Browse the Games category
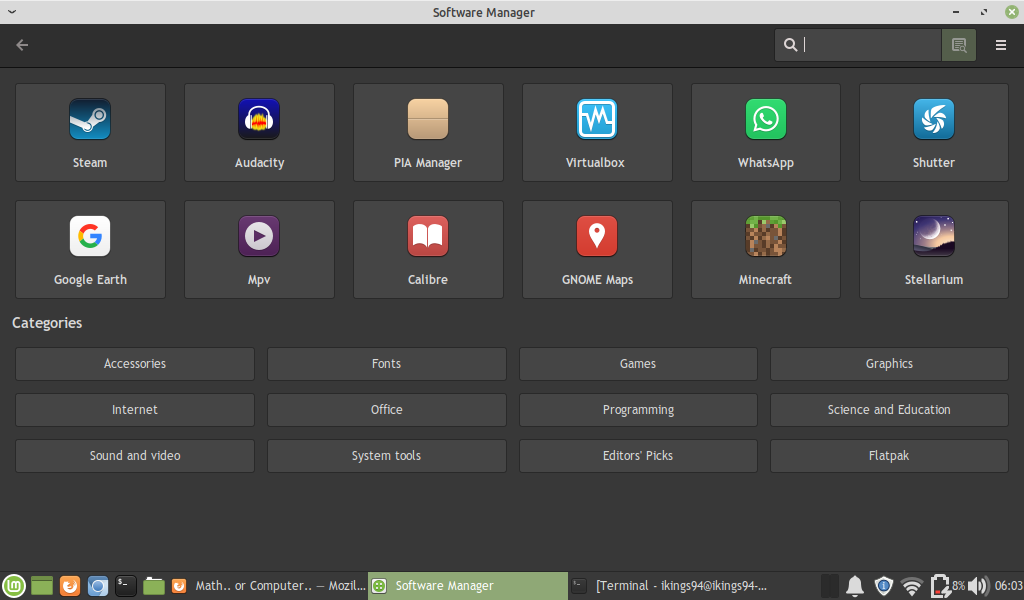The image size is (1024, 600). click(638, 363)
